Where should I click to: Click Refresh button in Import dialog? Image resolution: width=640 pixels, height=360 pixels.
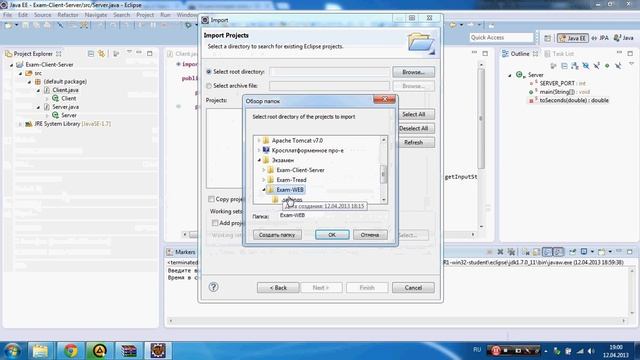coord(413,142)
